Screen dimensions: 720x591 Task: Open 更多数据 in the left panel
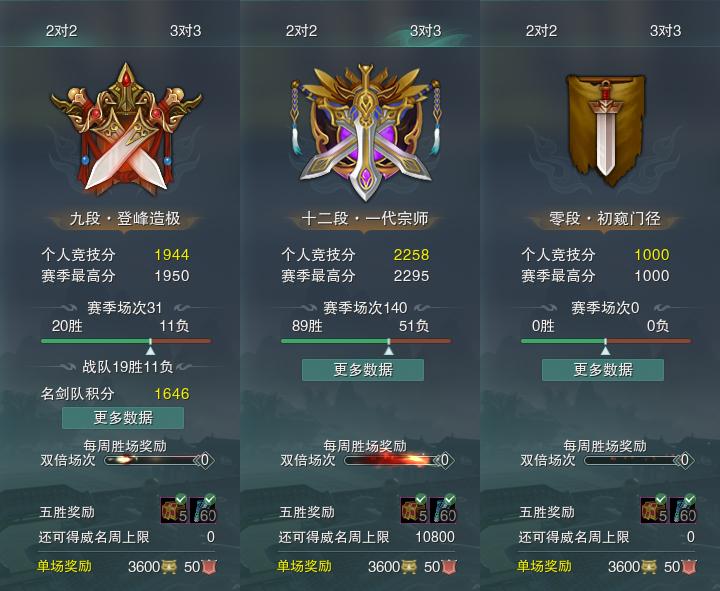pyautogui.click(x=123, y=417)
